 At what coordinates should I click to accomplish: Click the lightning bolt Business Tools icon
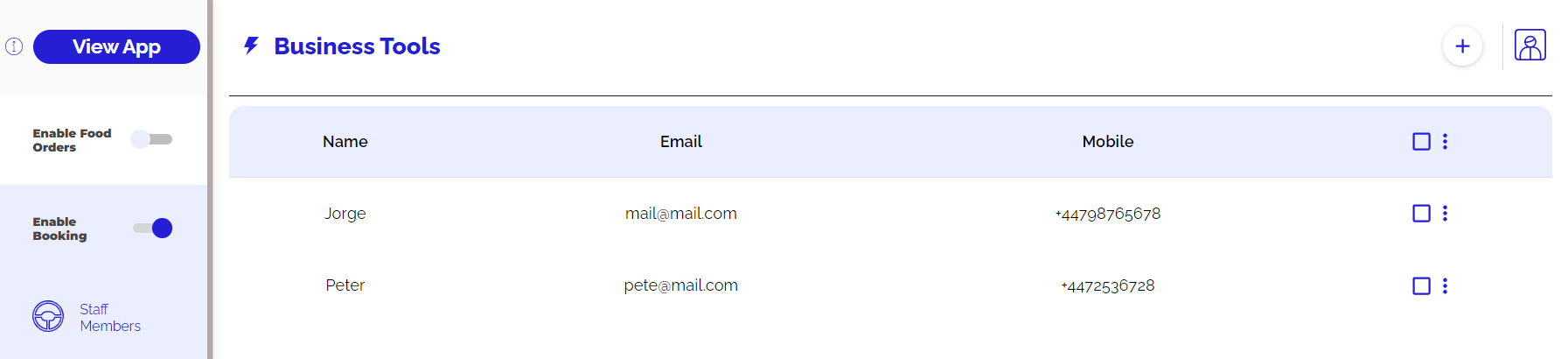click(x=251, y=46)
